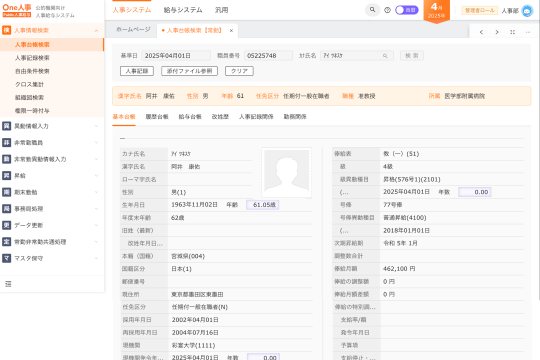Click the カナ氏名 search input field

(x=357, y=56)
